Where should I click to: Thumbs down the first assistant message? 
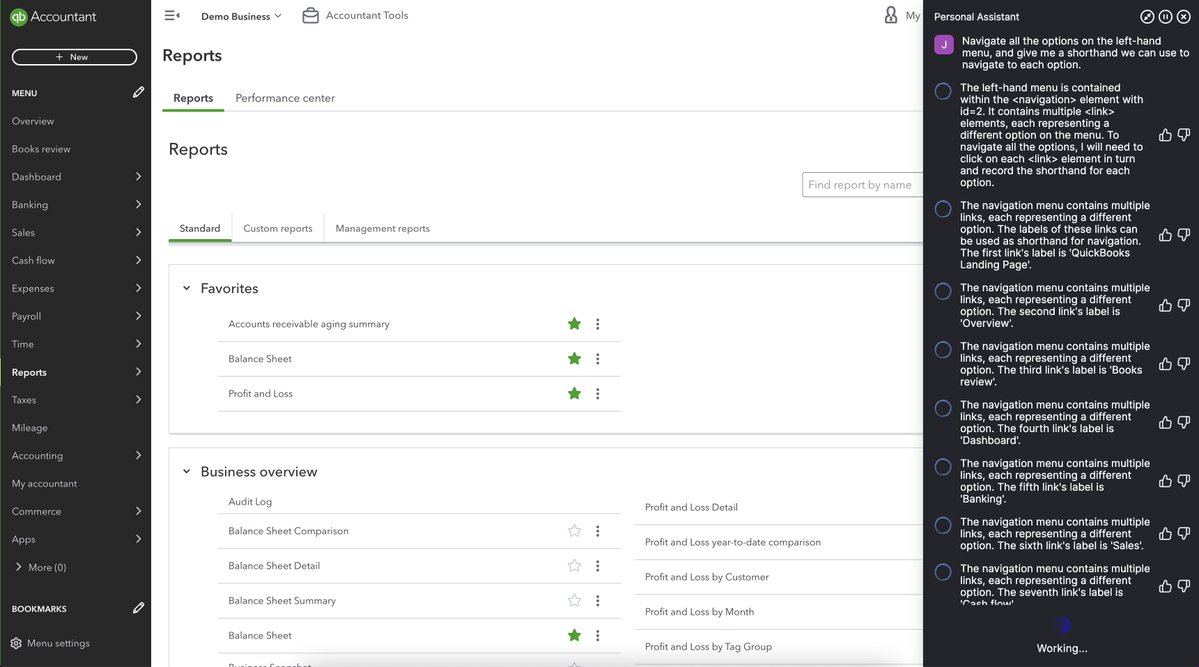click(x=1184, y=135)
